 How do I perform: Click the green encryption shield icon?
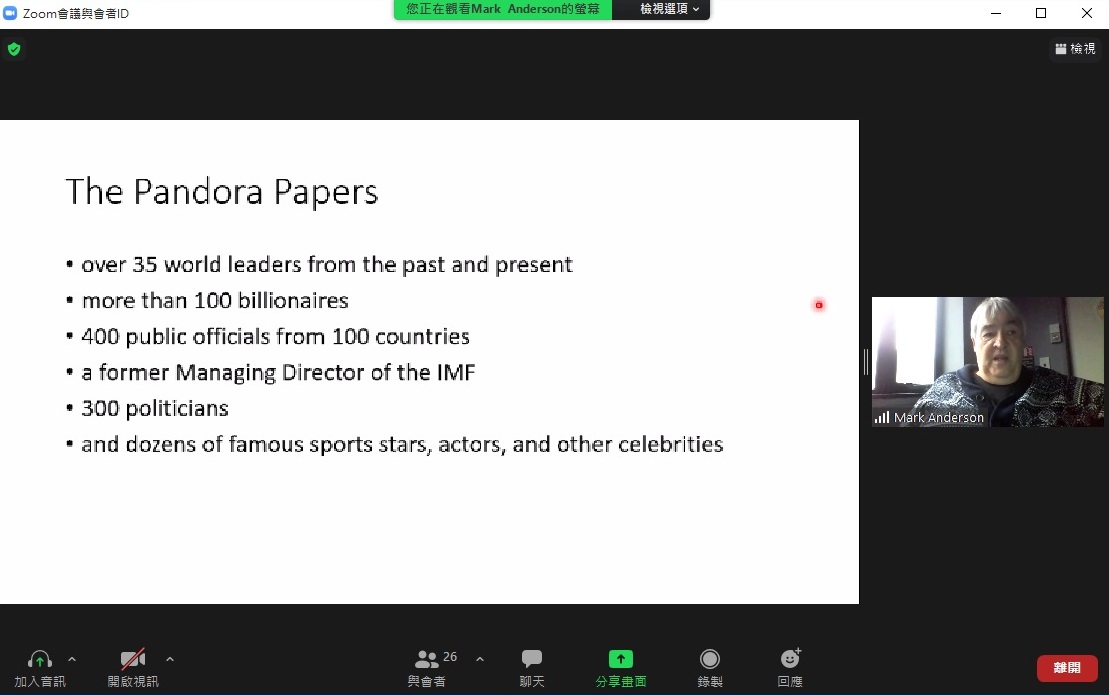[14, 49]
